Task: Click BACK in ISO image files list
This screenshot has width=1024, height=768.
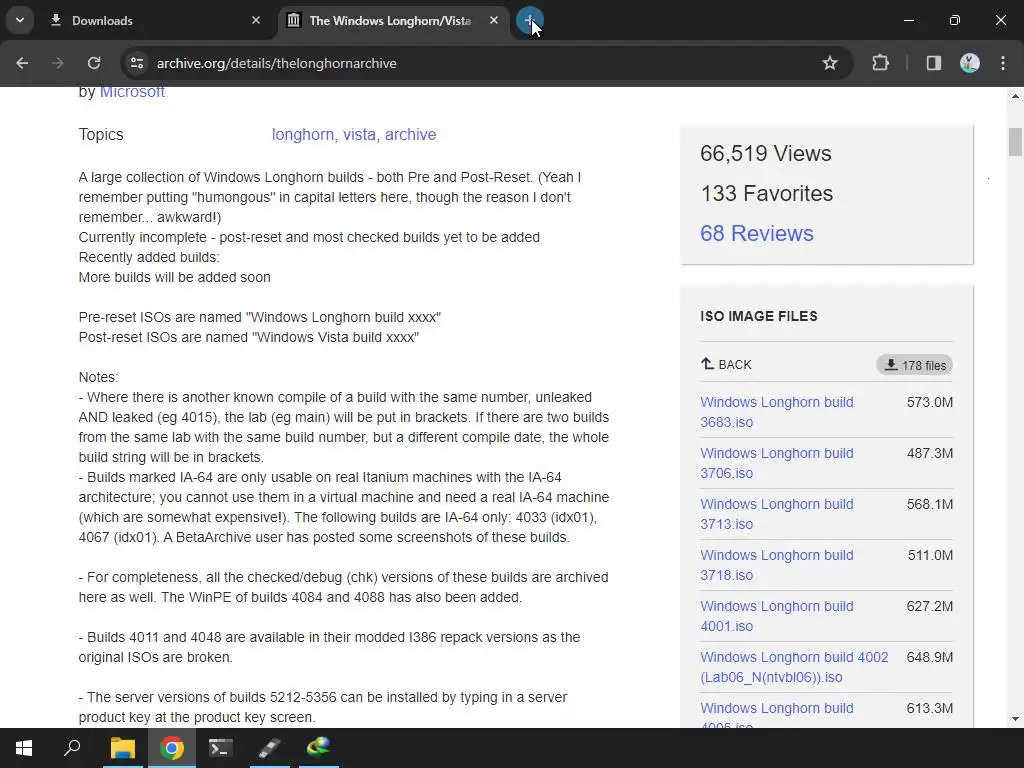Action: pyautogui.click(x=726, y=364)
